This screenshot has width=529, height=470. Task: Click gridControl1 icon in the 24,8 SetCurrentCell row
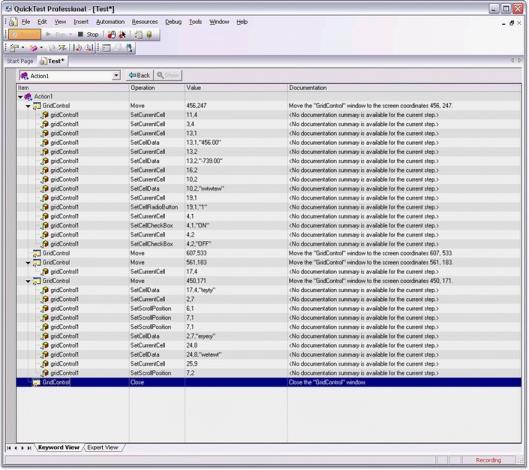point(45,345)
